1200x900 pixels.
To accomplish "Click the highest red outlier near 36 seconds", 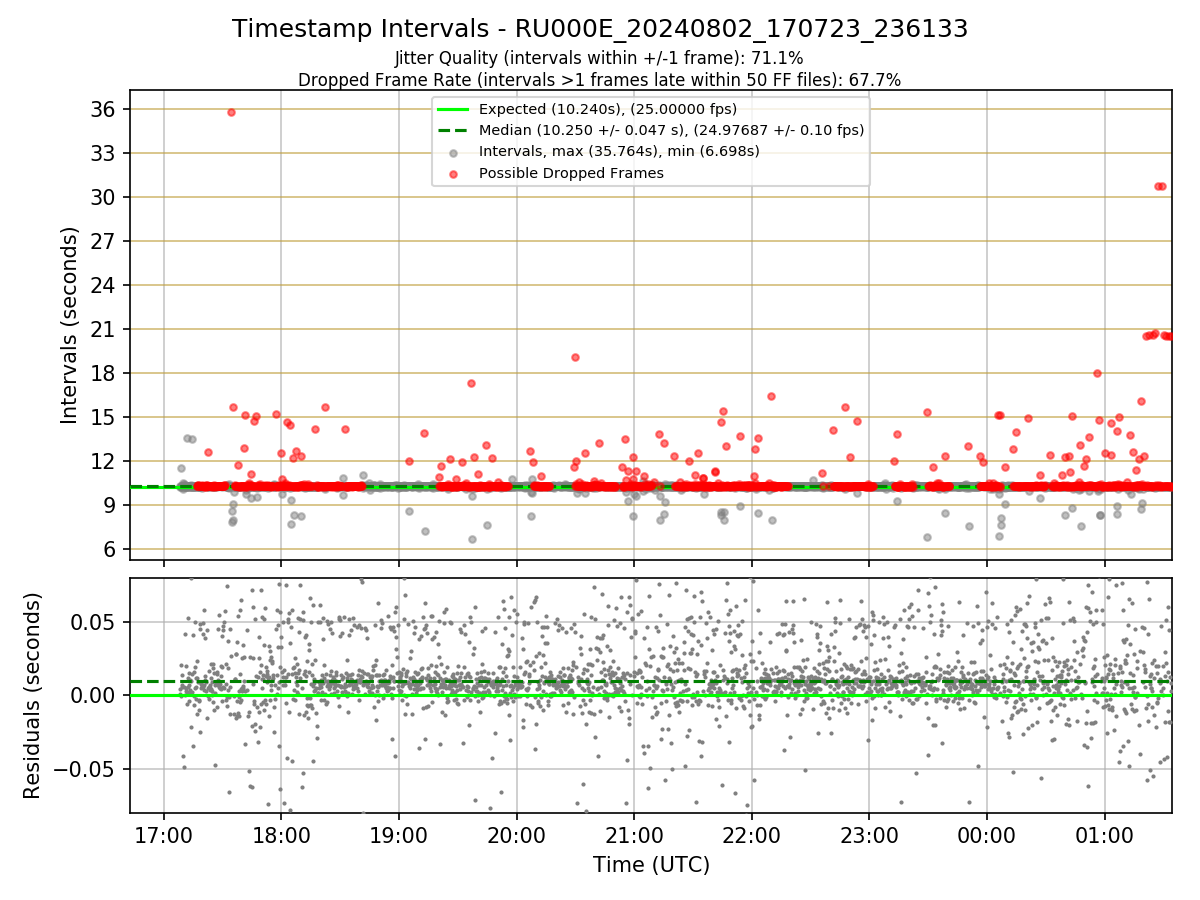I will coord(231,112).
